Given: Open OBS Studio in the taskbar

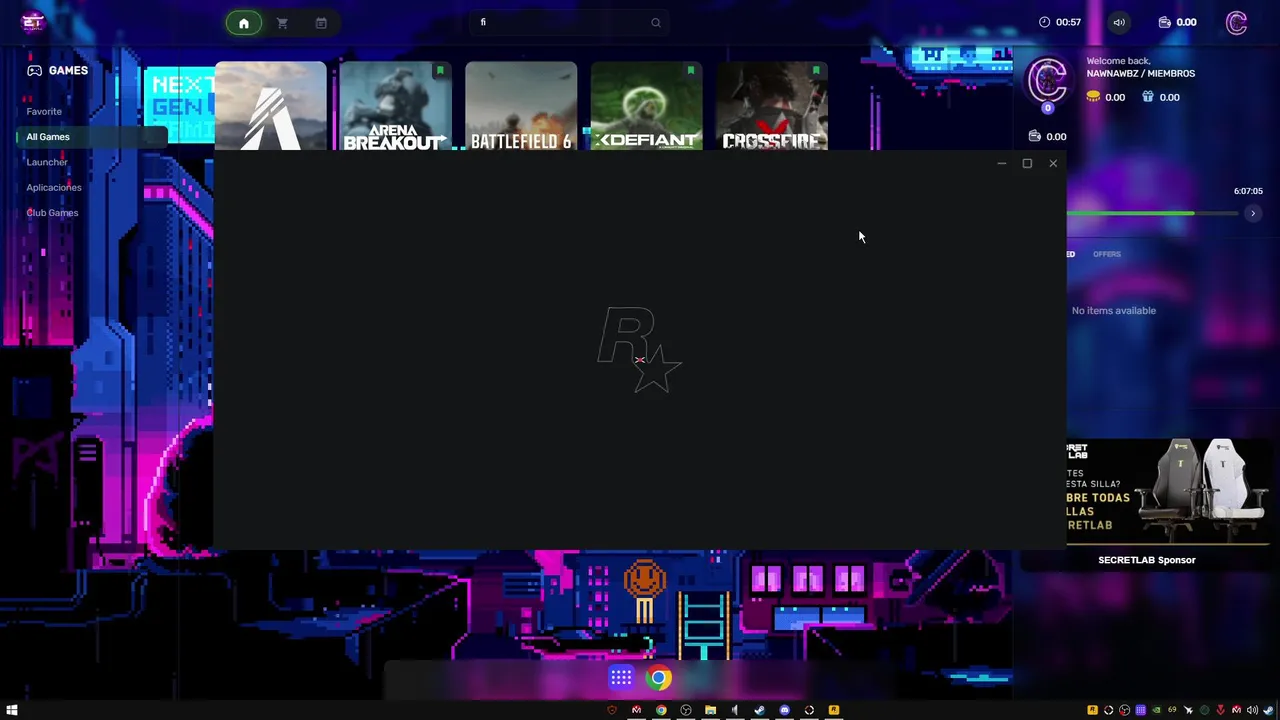Looking at the screenshot, I should point(686,710).
